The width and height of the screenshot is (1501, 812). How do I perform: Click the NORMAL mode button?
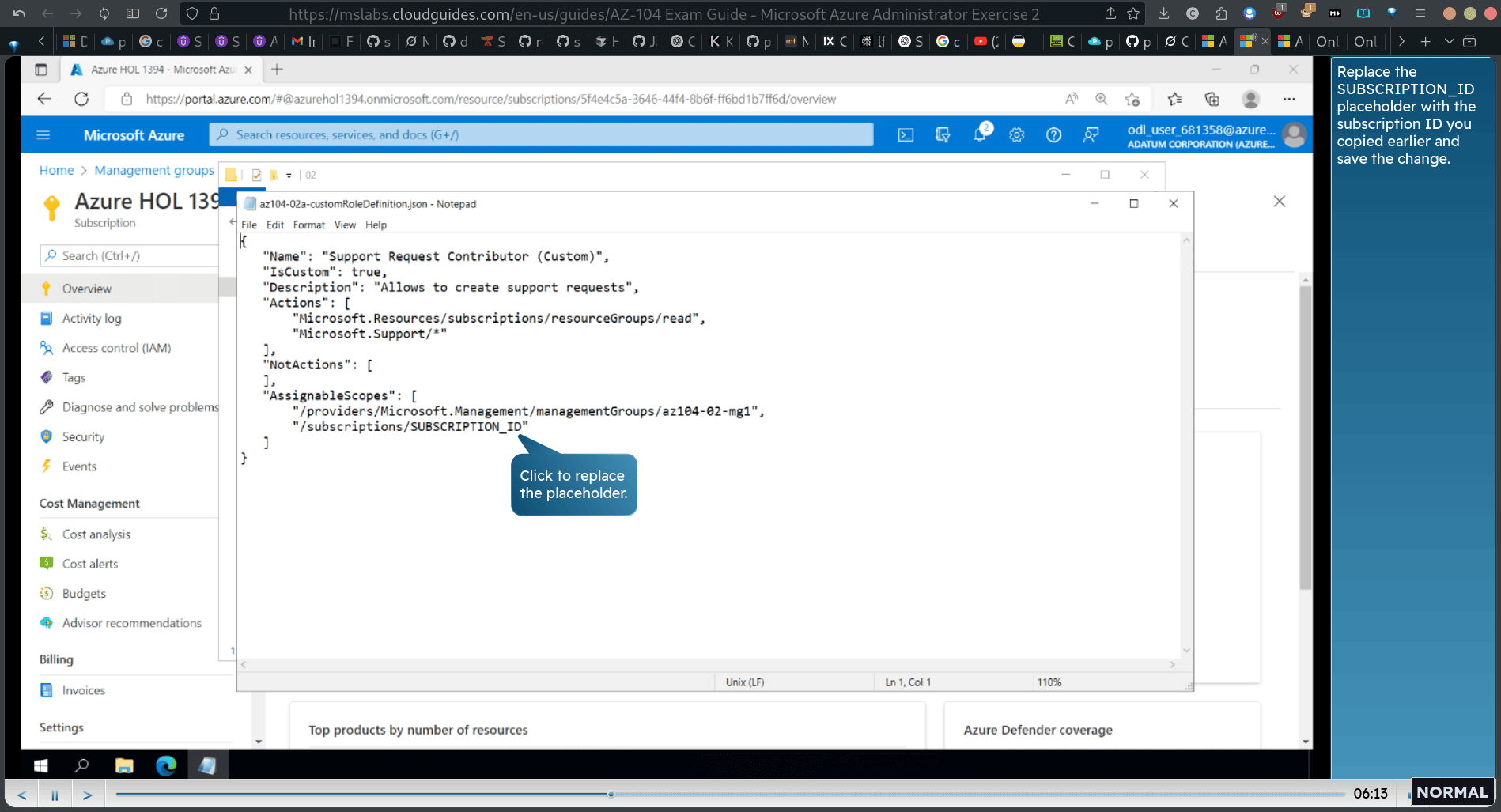[1452, 792]
